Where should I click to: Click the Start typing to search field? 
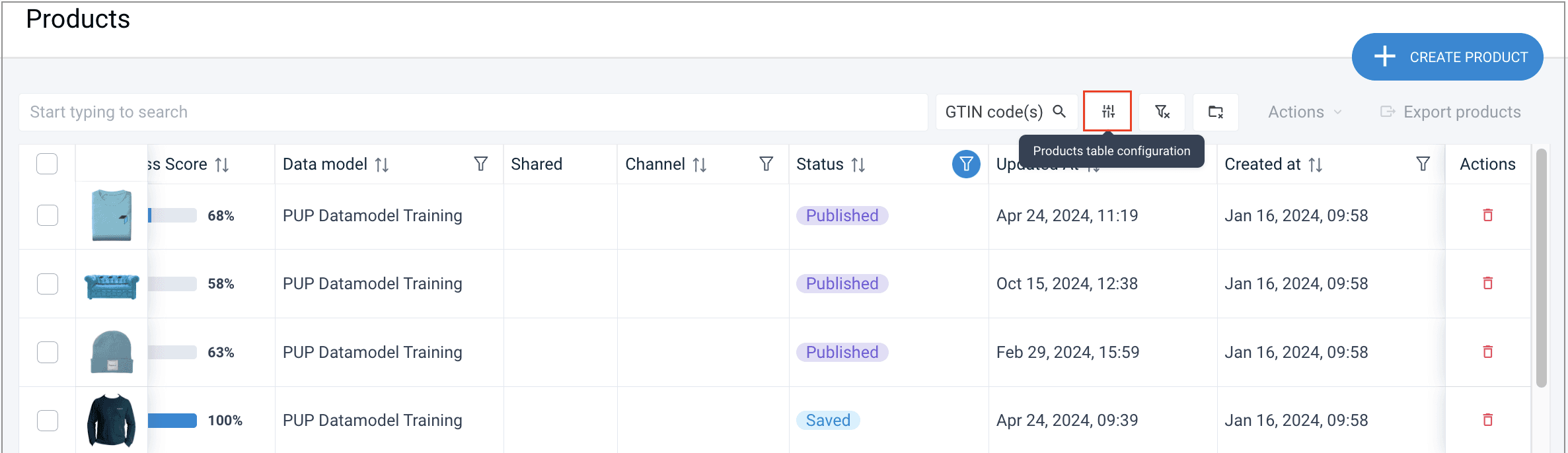tap(472, 112)
